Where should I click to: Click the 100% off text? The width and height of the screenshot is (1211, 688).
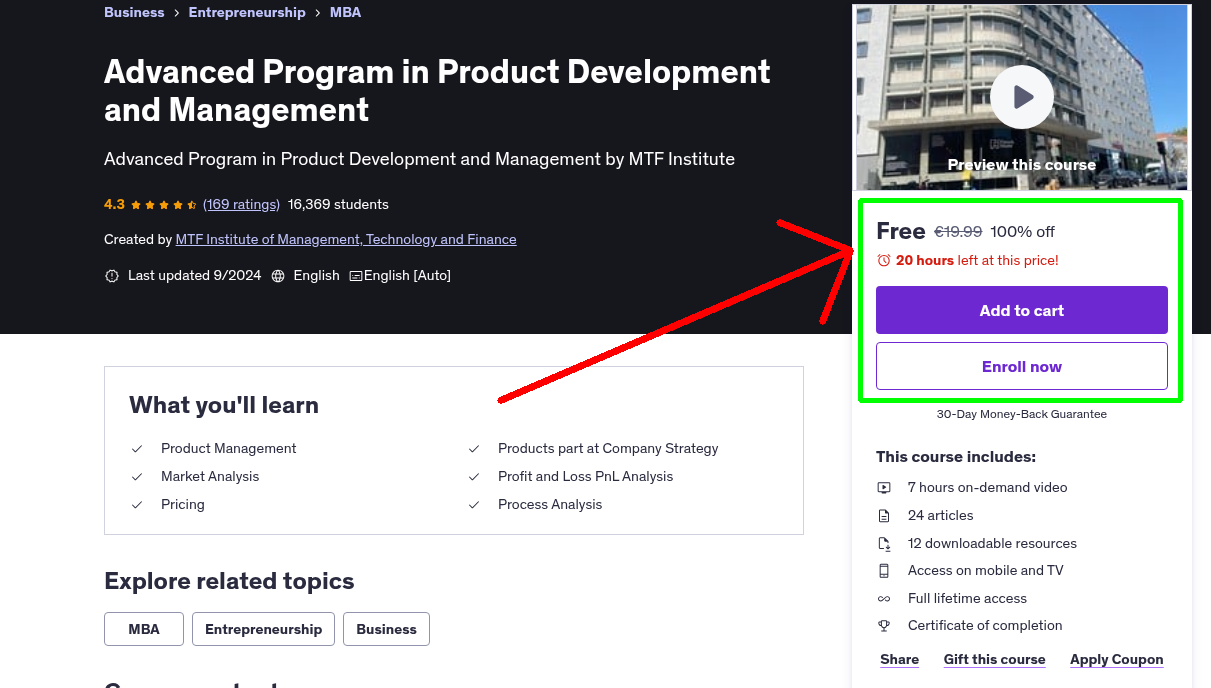[1022, 231]
